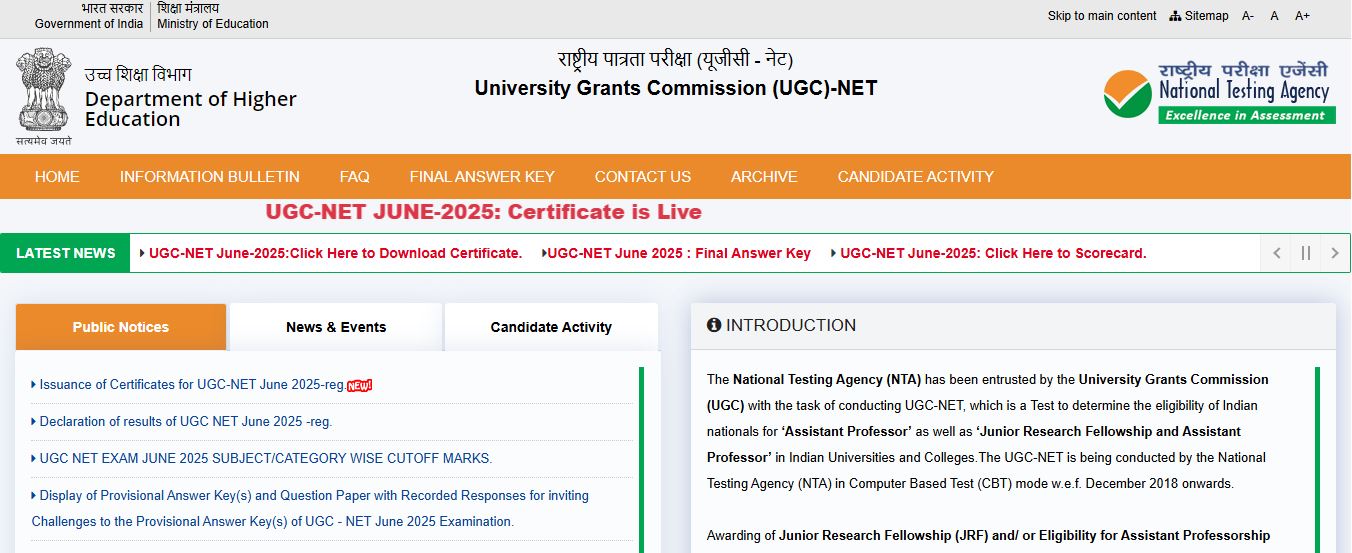Open the Final Answer Key menu
The height and width of the screenshot is (553, 1352).
(x=482, y=177)
